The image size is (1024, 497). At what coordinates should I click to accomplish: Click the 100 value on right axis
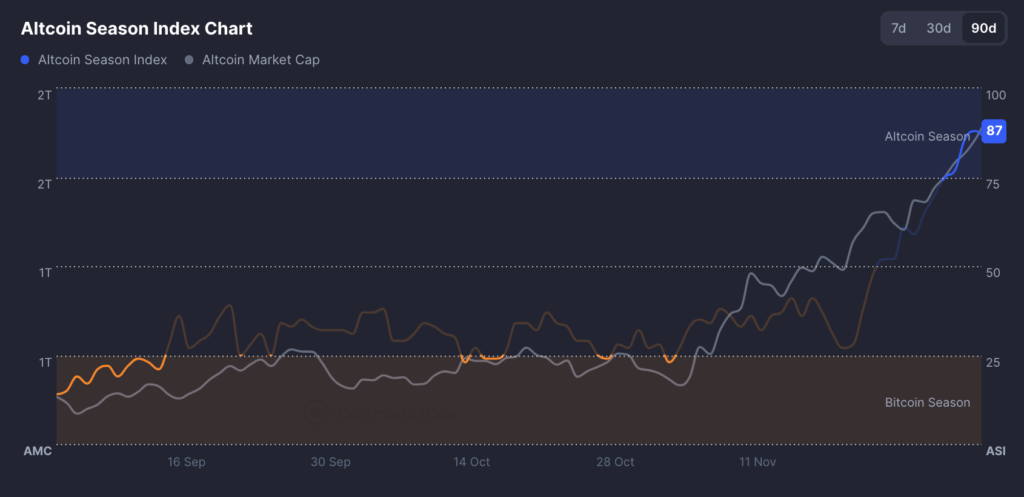point(996,95)
